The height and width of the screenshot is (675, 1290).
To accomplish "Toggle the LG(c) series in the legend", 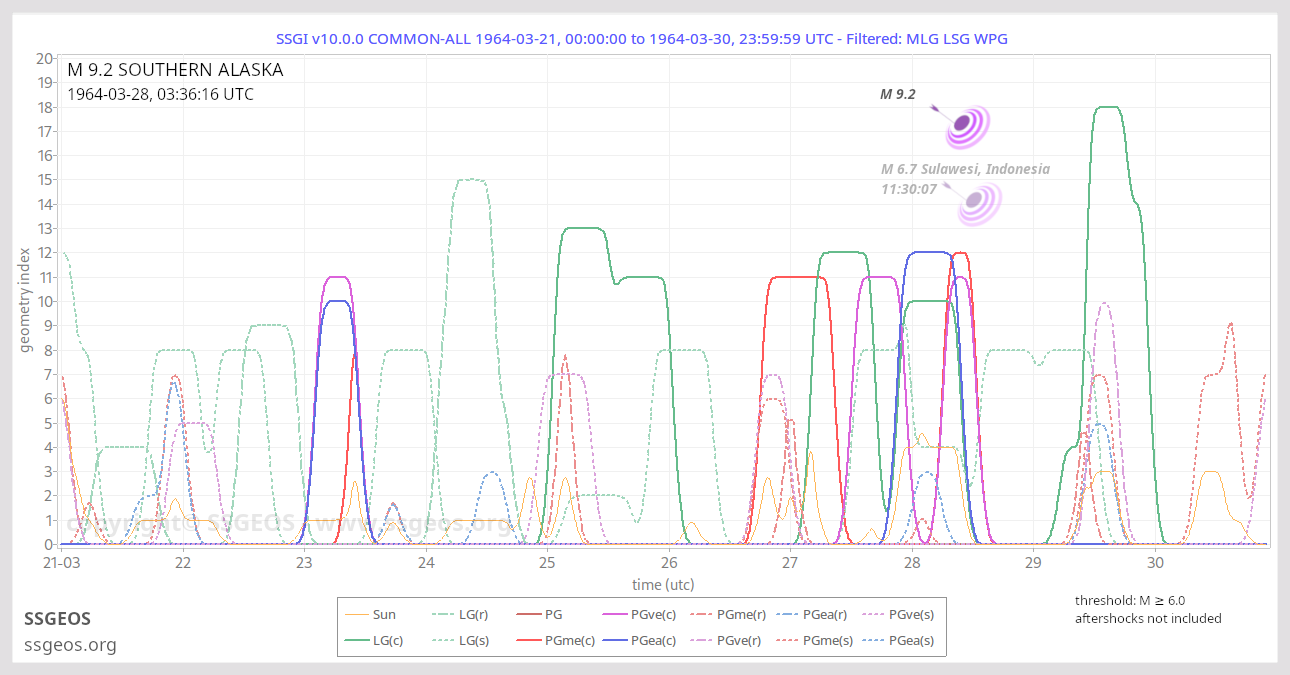I will pos(373,640).
